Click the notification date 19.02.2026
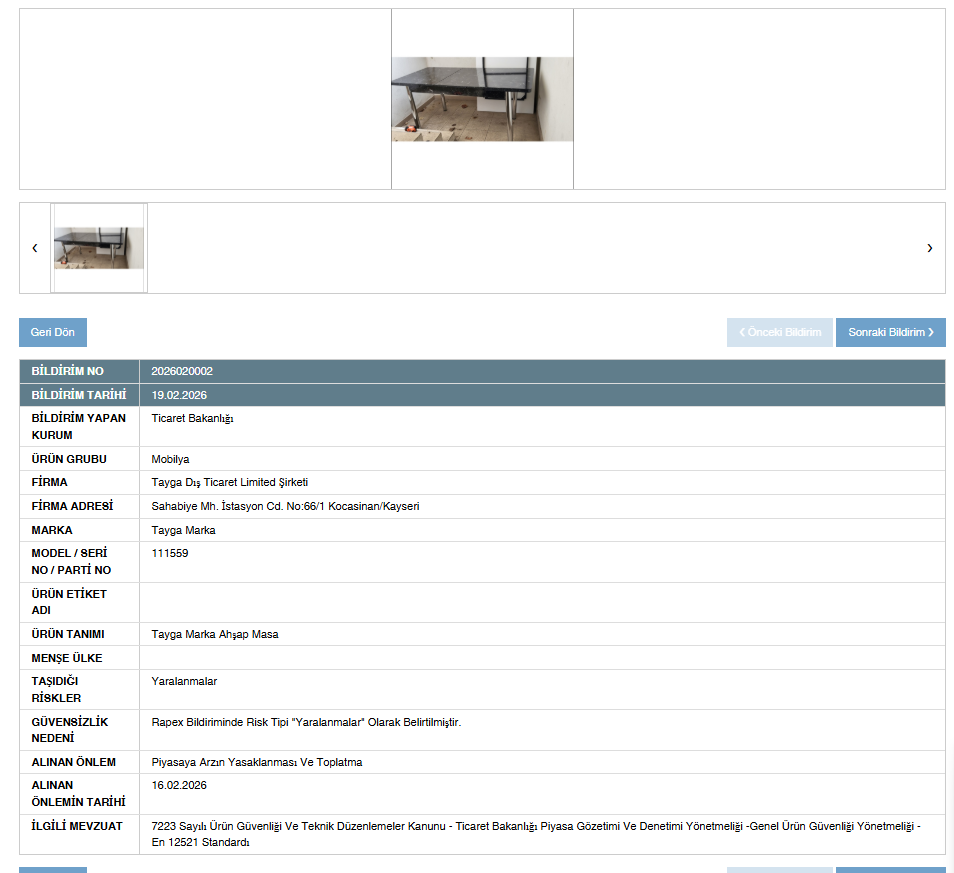954x873 pixels. pyautogui.click(x=179, y=395)
